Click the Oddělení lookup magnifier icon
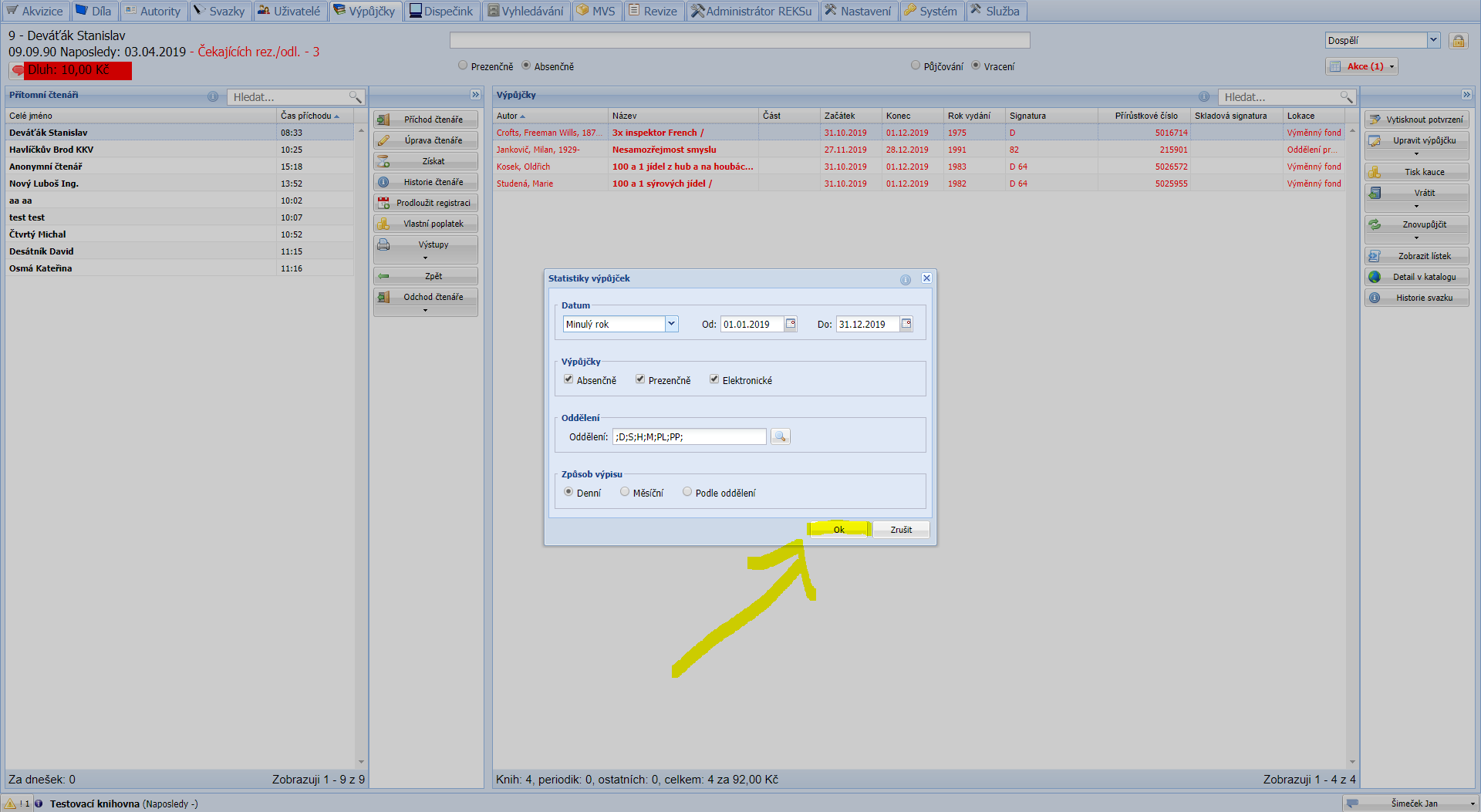 (x=781, y=436)
